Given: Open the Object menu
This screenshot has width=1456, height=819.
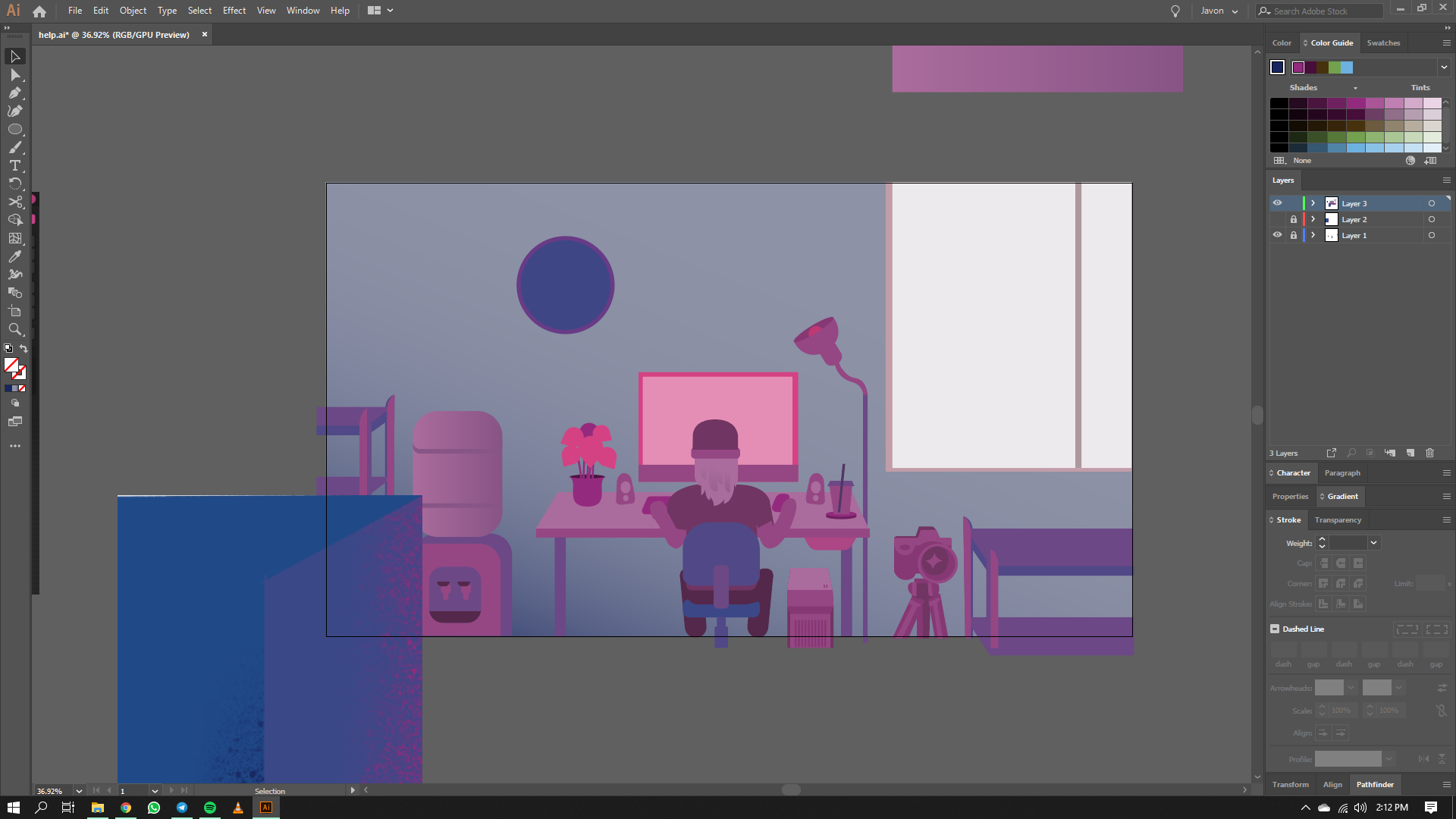Looking at the screenshot, I should coord(133,11).
